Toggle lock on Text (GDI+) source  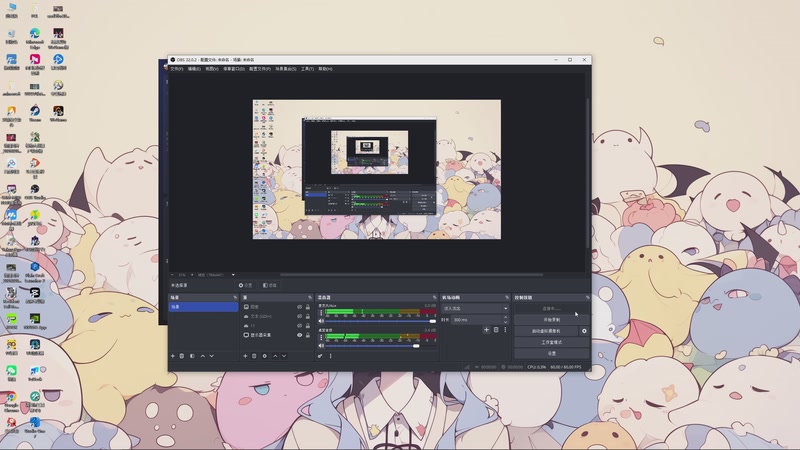click(x=308, y=316)
